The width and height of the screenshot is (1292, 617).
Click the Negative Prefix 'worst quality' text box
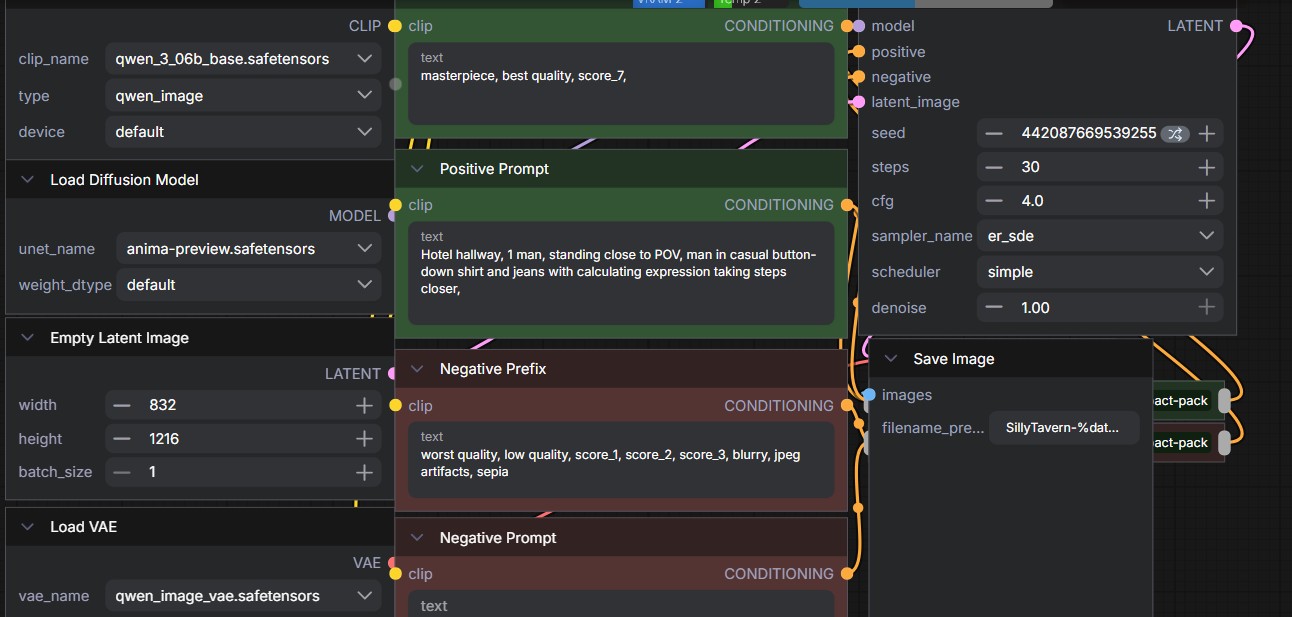click(621, 460)
